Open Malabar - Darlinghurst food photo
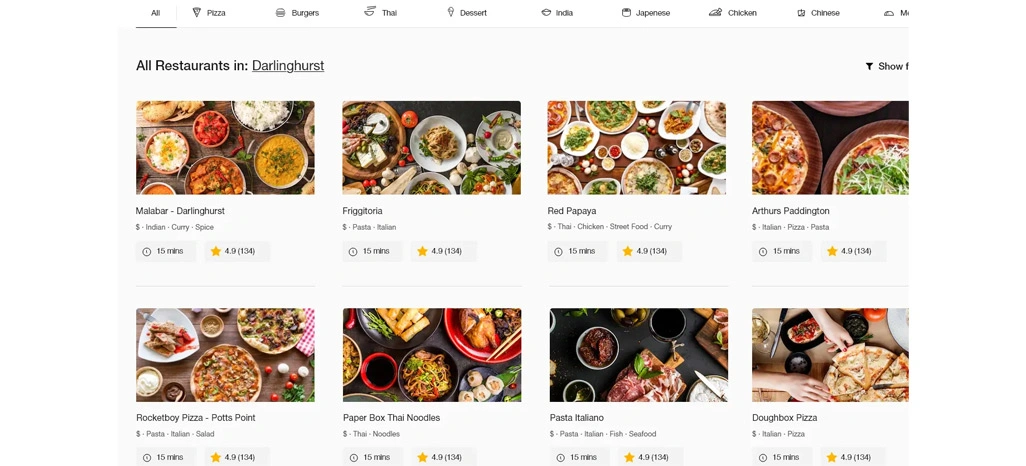Screen dimensions: 1026x466 tap(225, 147)
